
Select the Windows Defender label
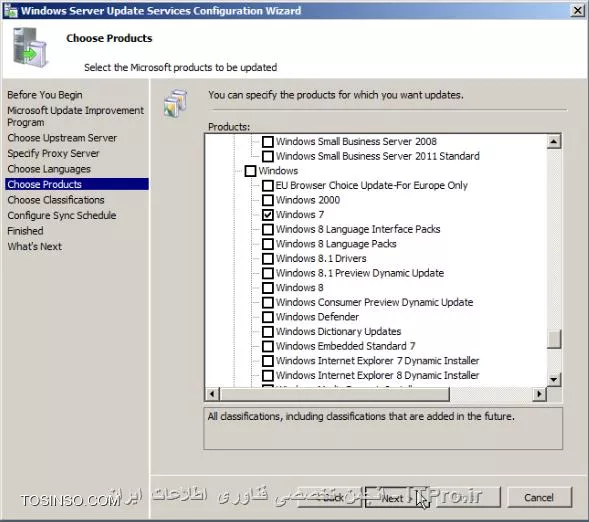(317, 317)
